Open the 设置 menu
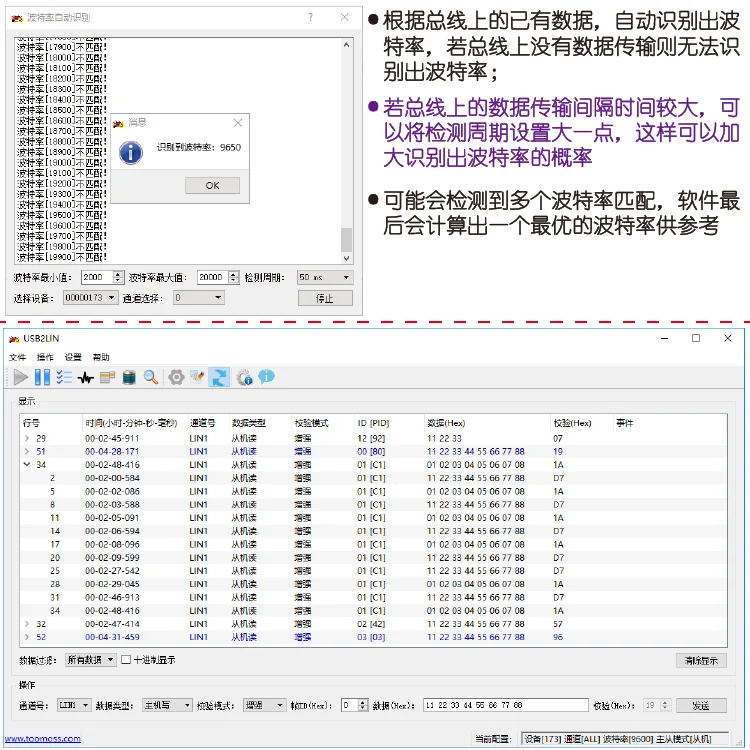Image resolution: width=750 pixels, height=750 pixels. (x=73, y=357)
